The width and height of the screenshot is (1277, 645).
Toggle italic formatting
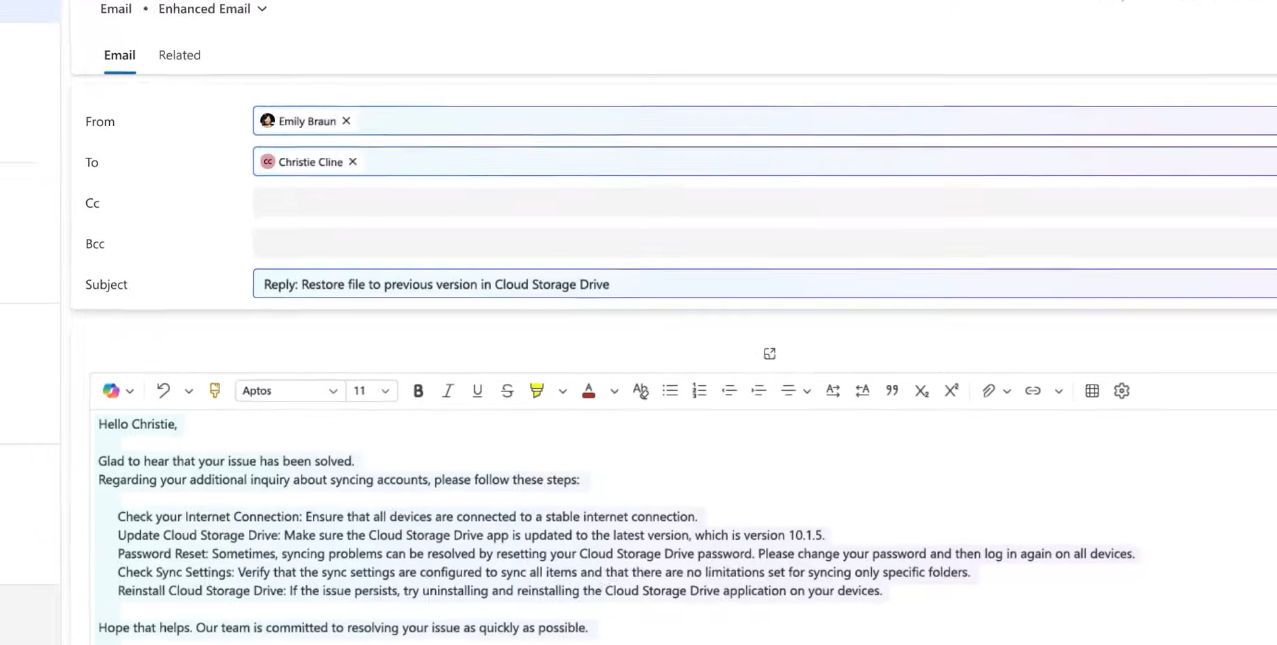(447, 390)
